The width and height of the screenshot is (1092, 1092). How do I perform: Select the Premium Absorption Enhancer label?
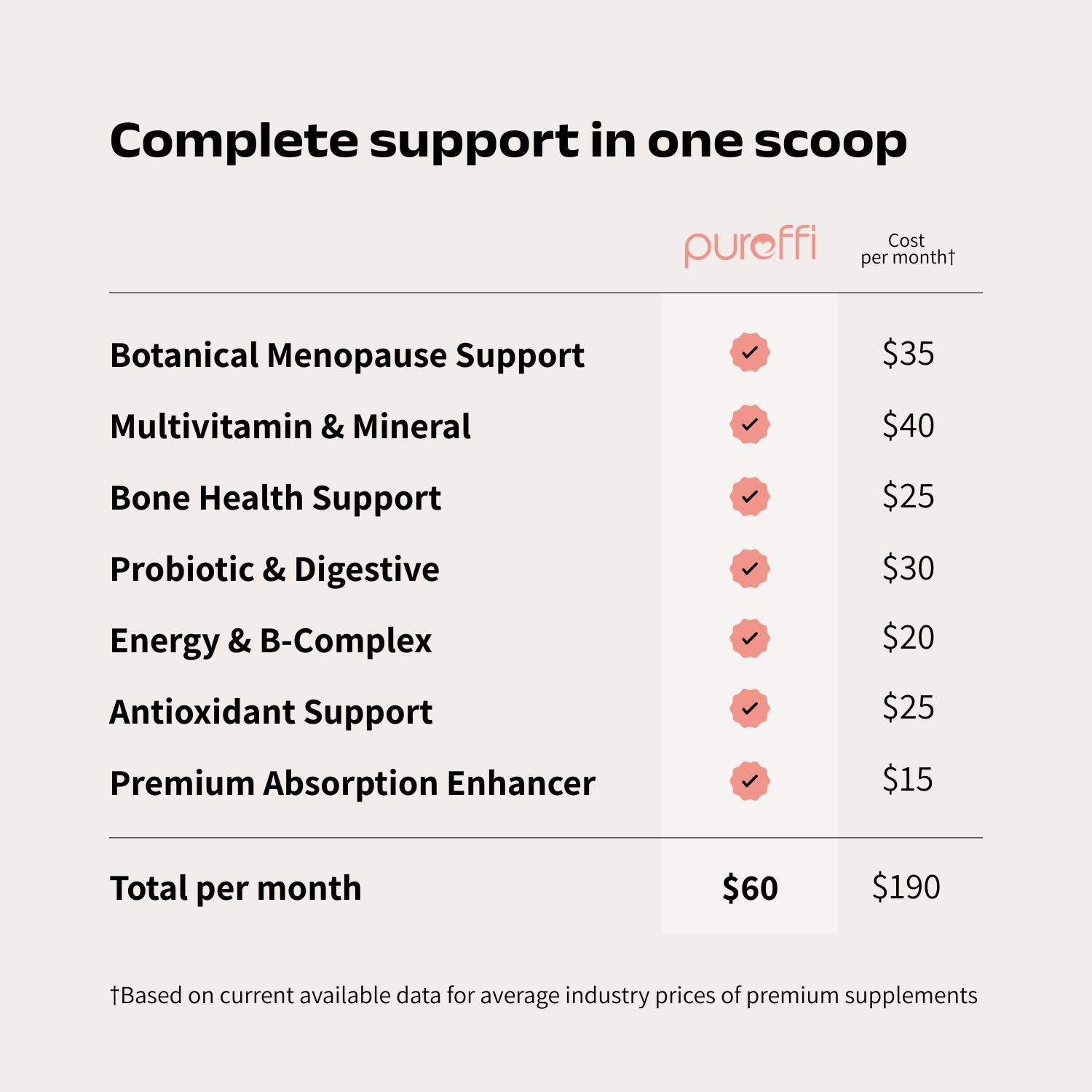(x=352, y=783)
